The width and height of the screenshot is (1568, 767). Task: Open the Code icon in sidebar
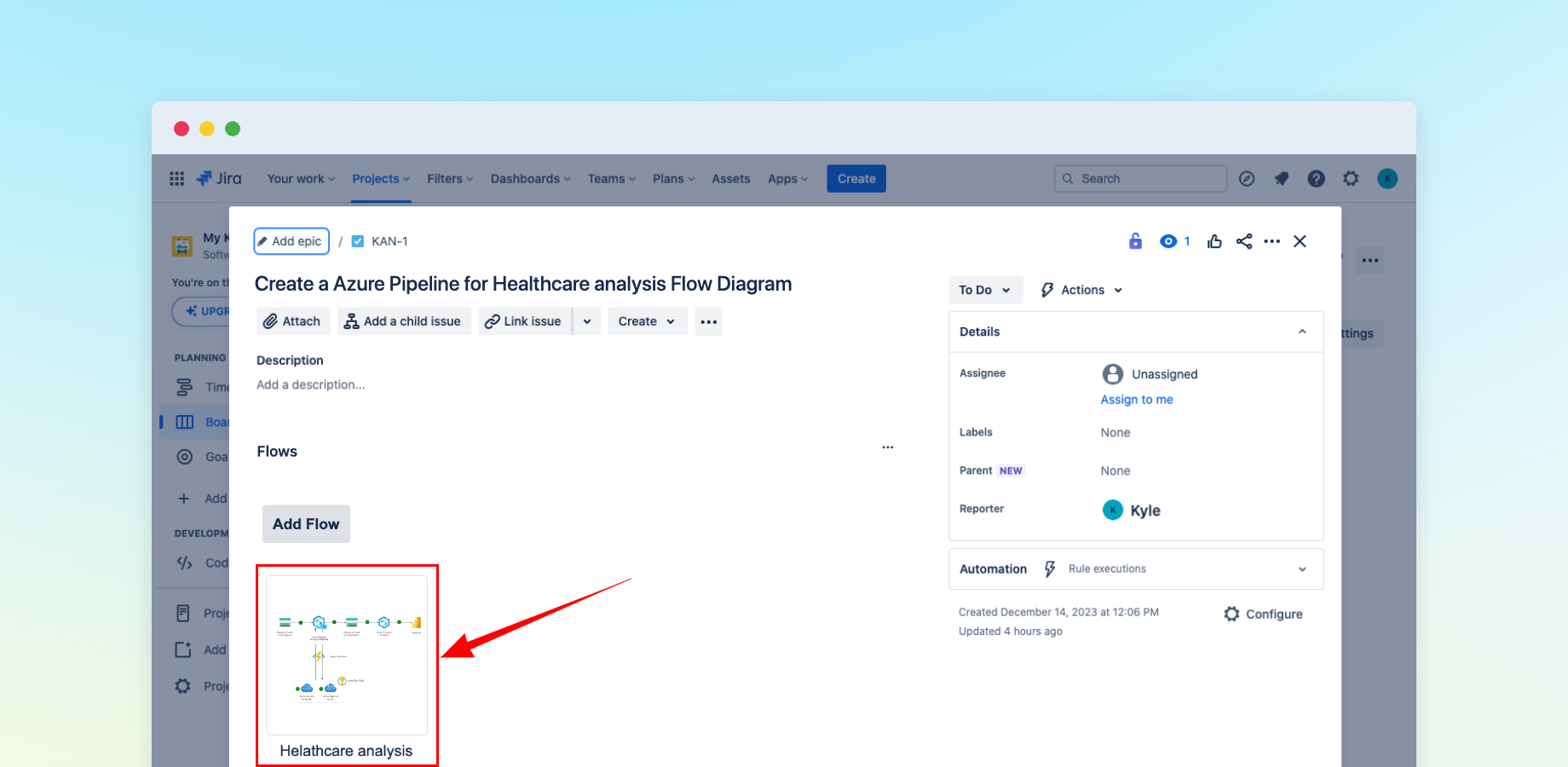[x=184, y=562]
